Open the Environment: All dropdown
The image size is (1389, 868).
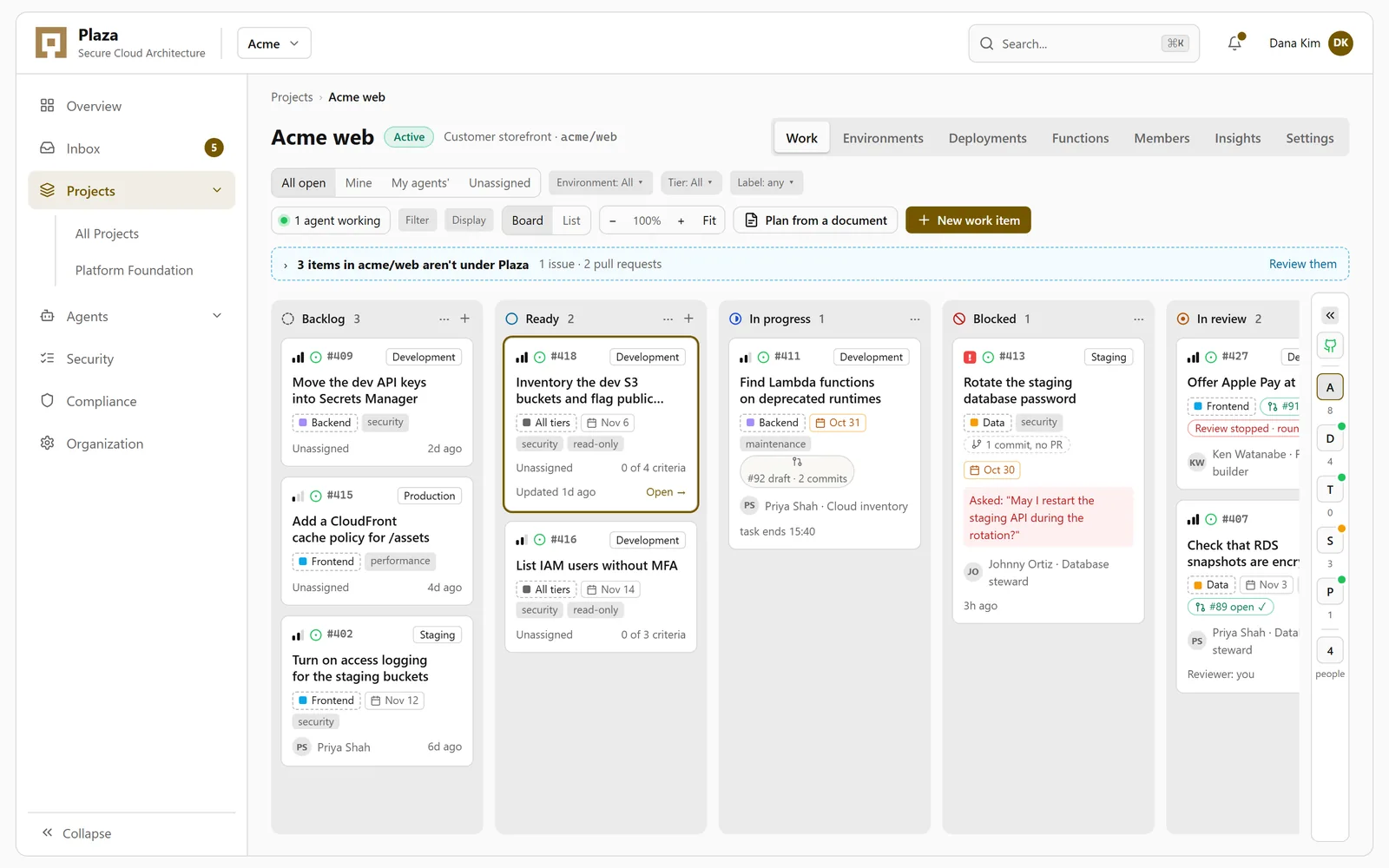(600, 182)
